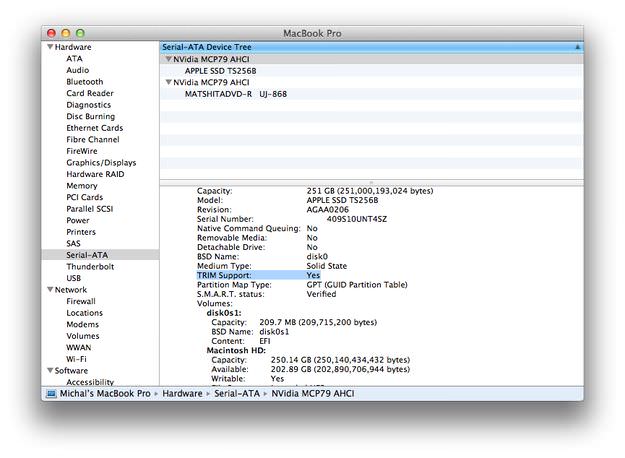Collapse the Software section triangle
This screenshot has height=458, width=625.
pyautogui.click(x=50, y=371)
